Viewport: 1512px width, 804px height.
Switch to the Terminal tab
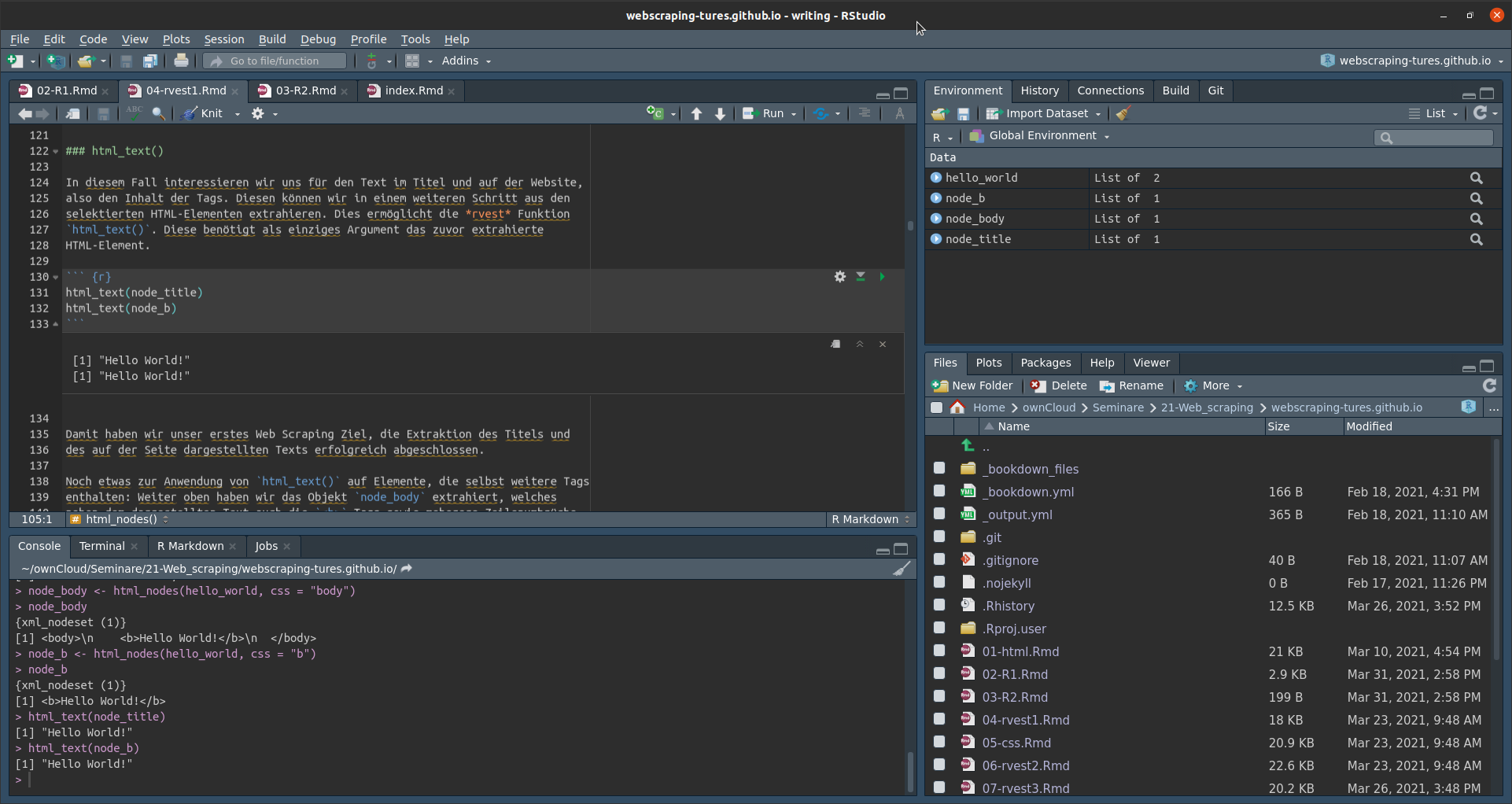102,546
